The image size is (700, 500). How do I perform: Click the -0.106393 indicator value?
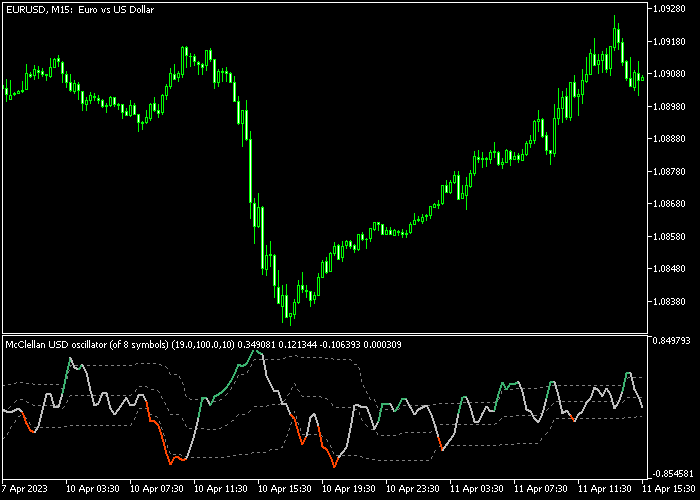341,345
